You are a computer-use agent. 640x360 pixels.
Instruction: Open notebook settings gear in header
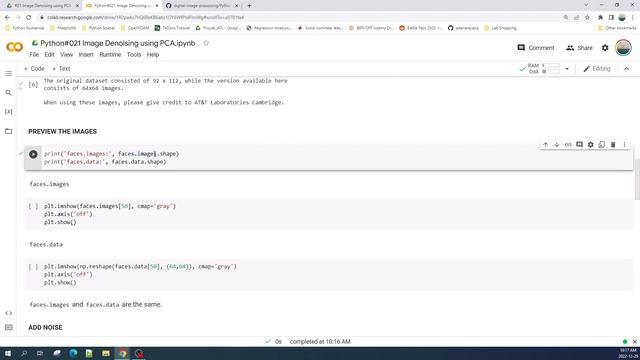pyautogui.click(x=605, y=48)
